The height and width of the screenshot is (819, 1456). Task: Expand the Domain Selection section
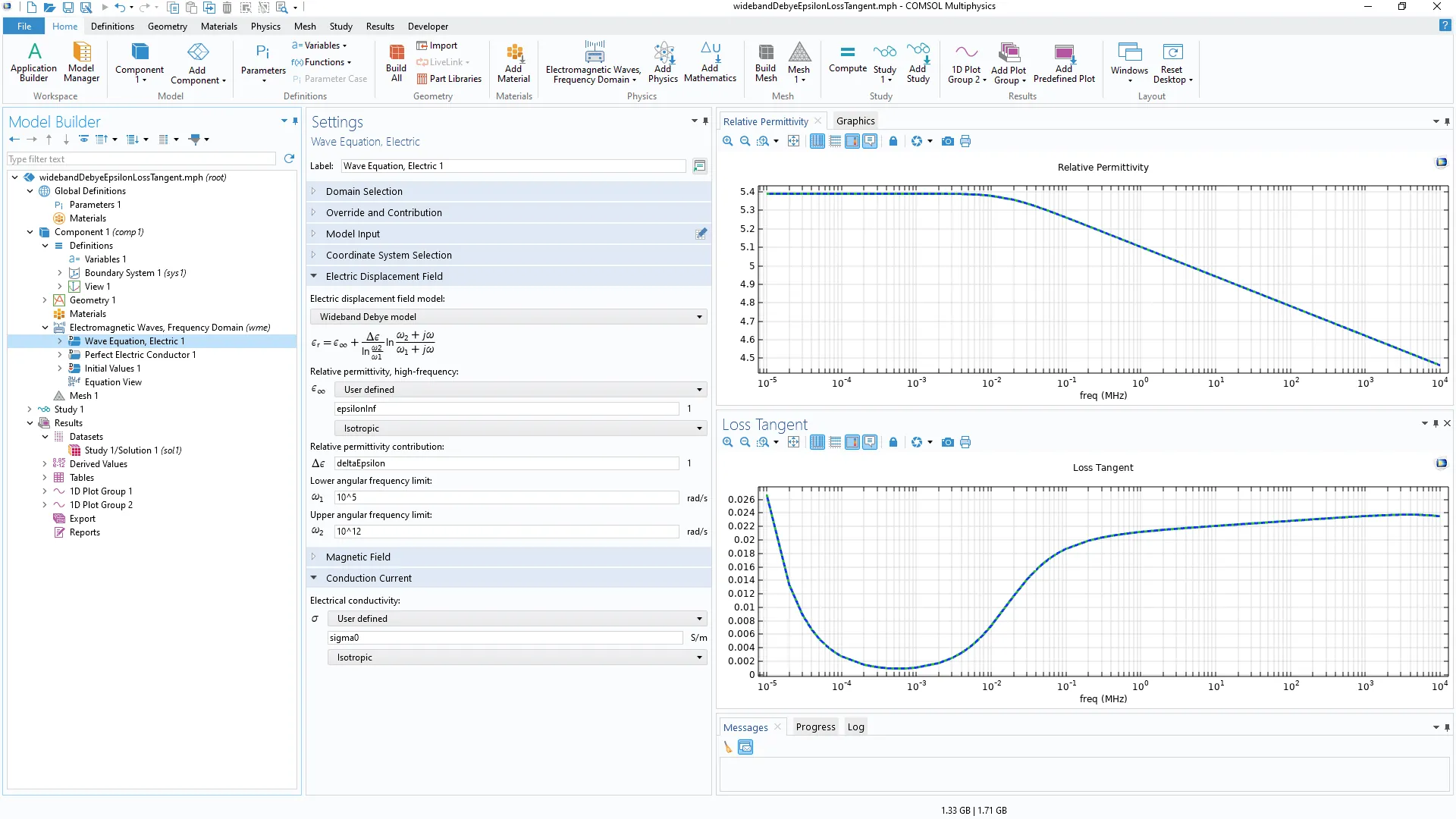coord(364,191)
